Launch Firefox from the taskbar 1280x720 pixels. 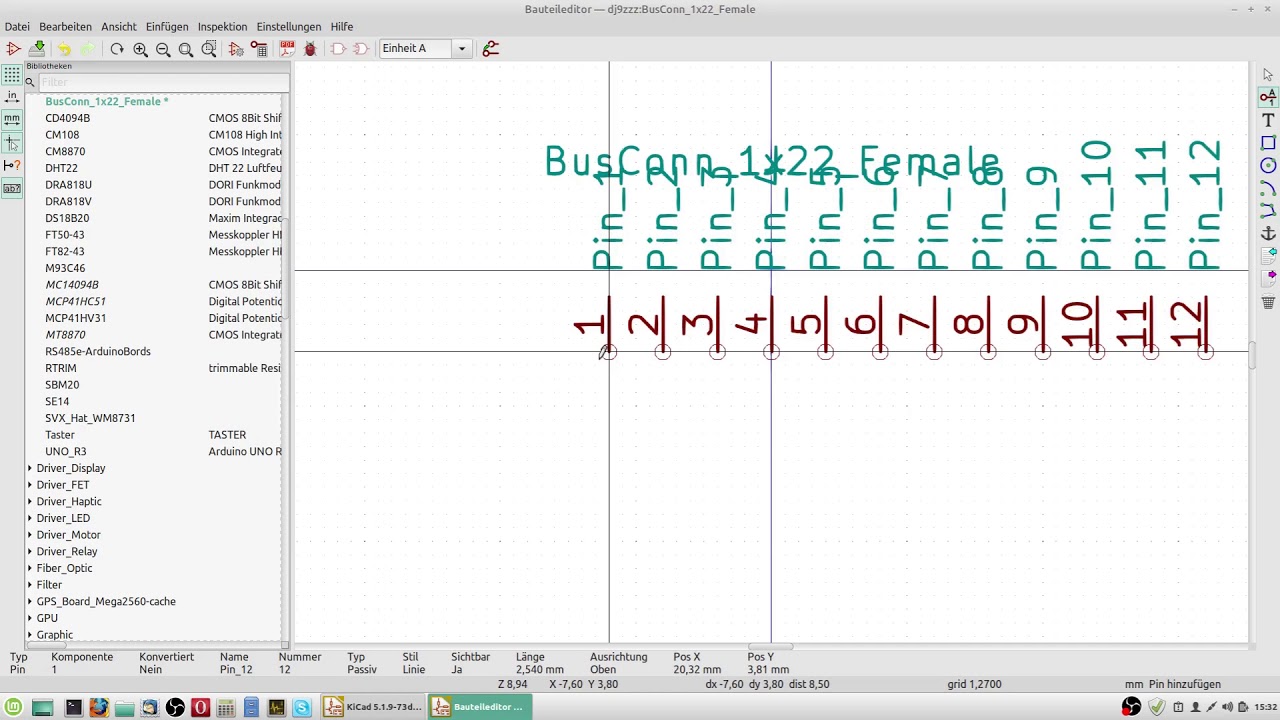98,707
